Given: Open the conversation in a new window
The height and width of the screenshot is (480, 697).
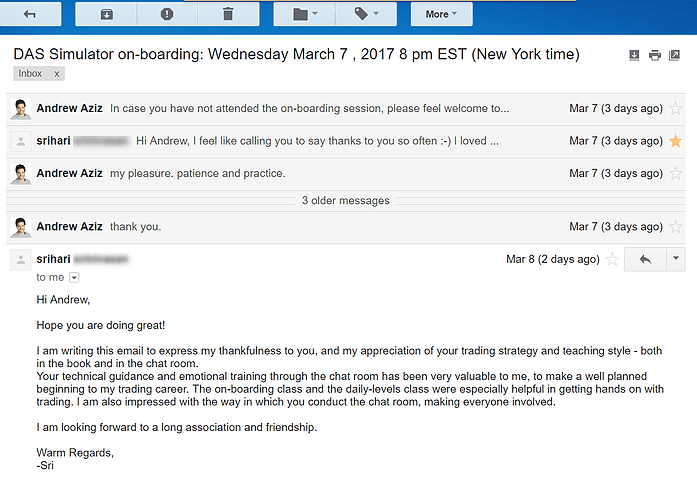Looking at the screenshot, I should pyautogui.click(x=676, y=55).
